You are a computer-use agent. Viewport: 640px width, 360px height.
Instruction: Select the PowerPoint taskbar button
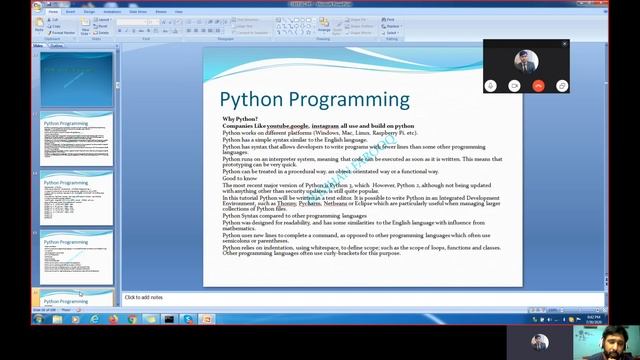point(207,319)
